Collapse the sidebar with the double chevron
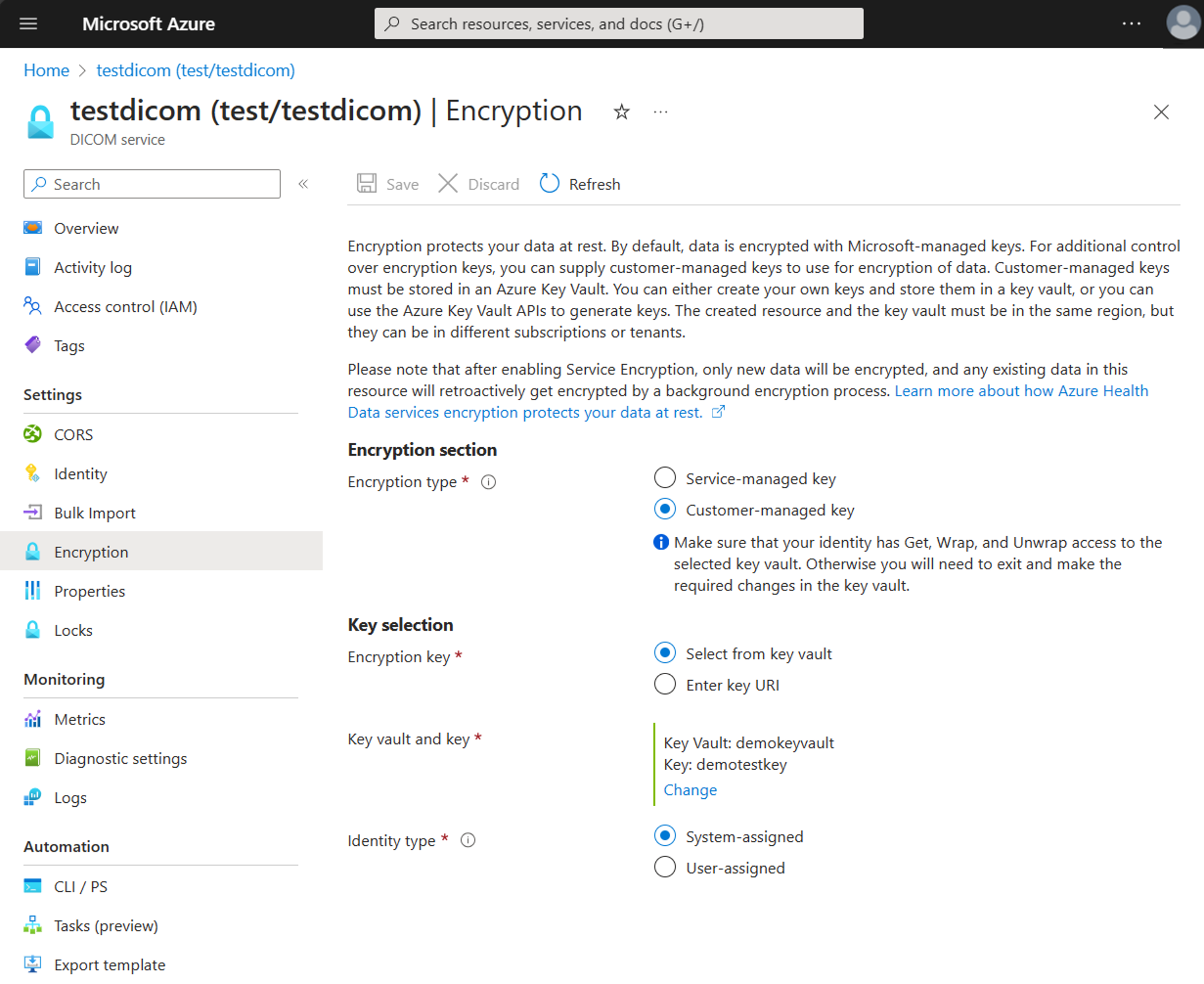This screenshot has height=984, width=1204. [x=303, y=184]
